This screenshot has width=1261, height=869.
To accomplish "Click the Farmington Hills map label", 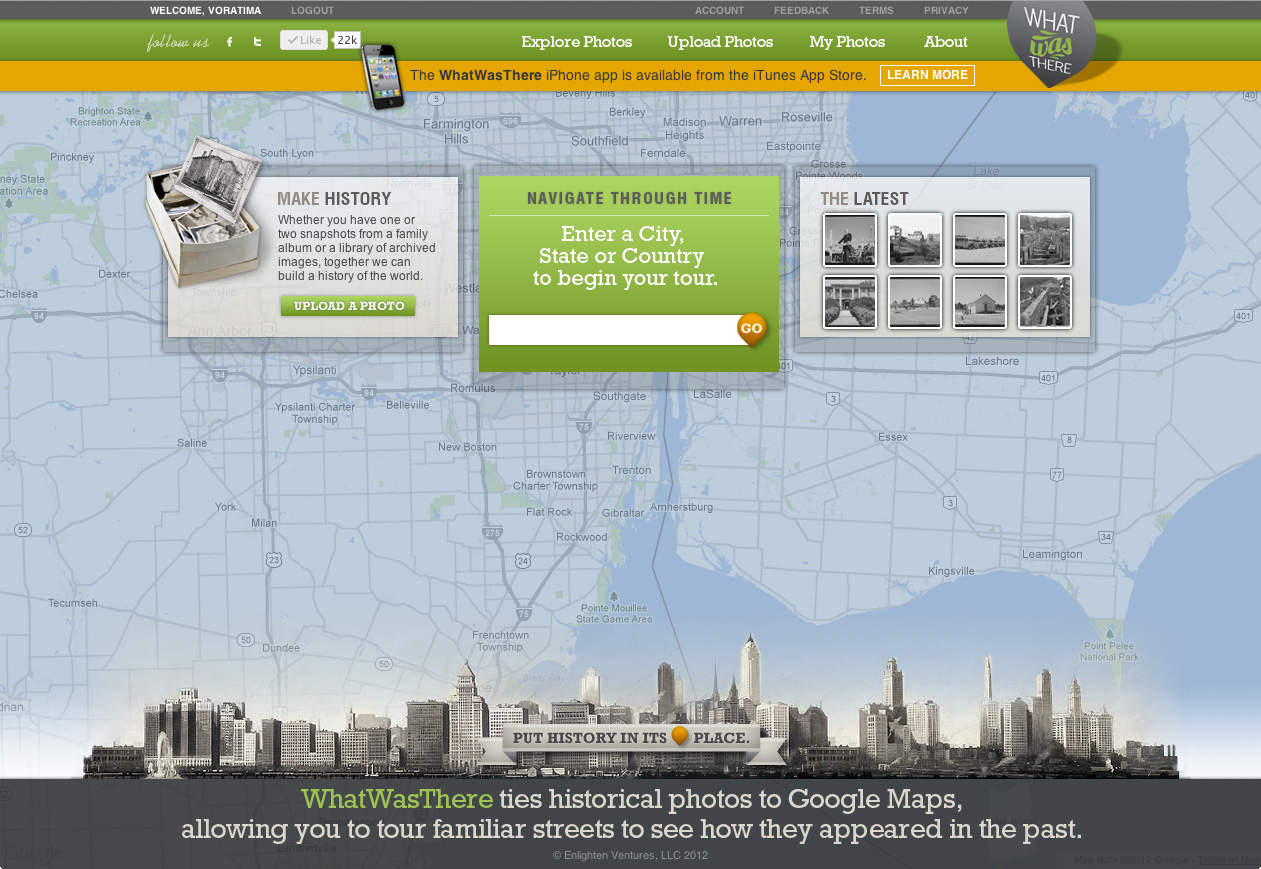I will click(456, 131).
